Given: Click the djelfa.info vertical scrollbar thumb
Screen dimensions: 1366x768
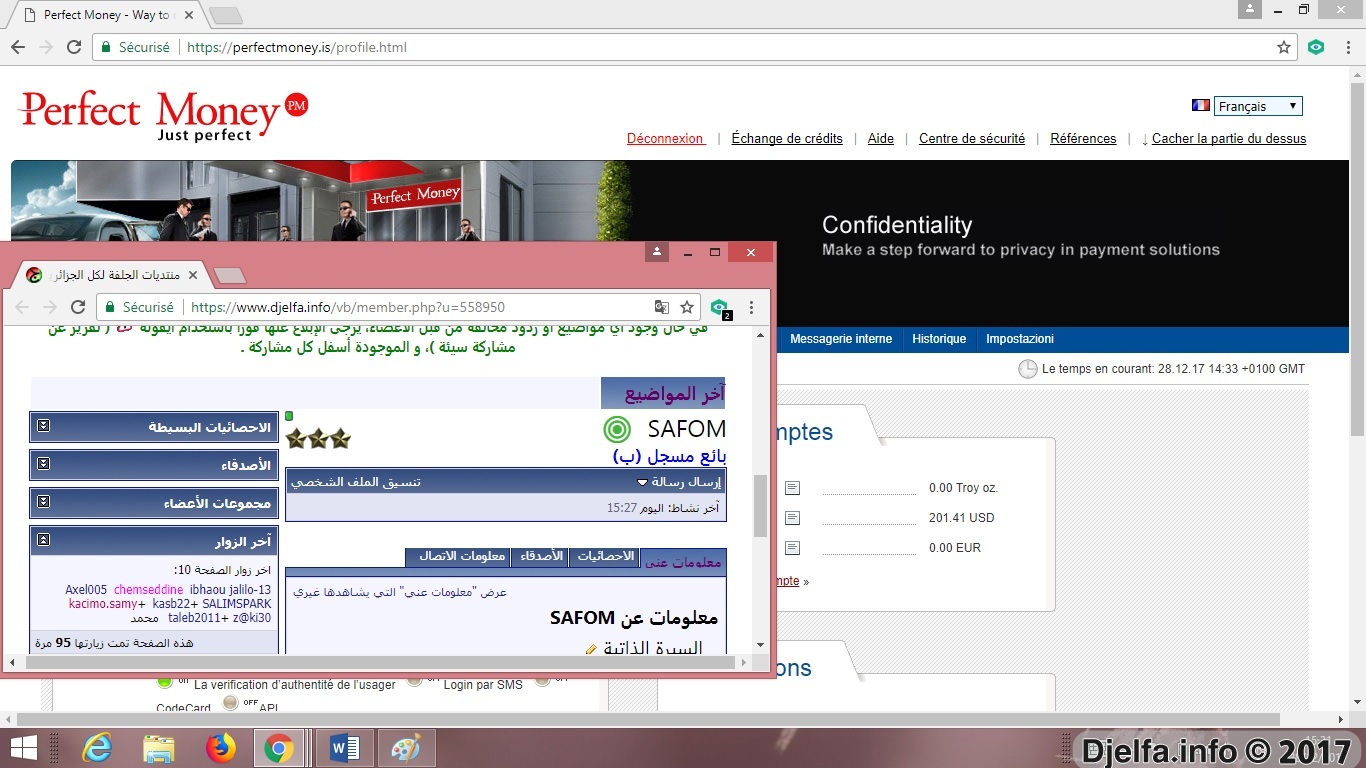Looking at the screenshot, I should tap(760, 506).
